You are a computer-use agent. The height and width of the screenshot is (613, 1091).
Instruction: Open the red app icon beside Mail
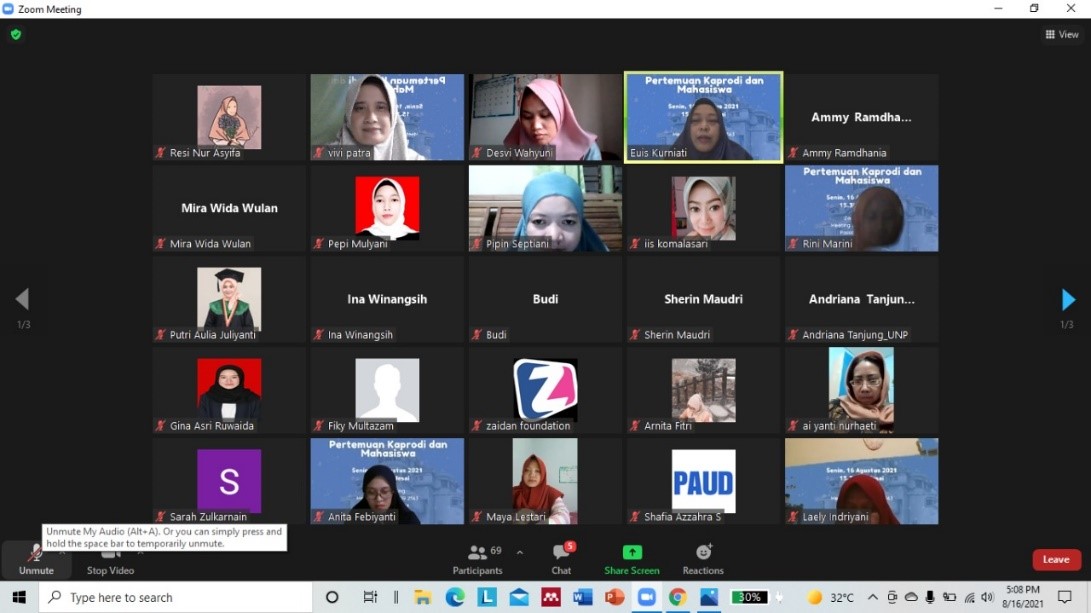click(551, 597)
